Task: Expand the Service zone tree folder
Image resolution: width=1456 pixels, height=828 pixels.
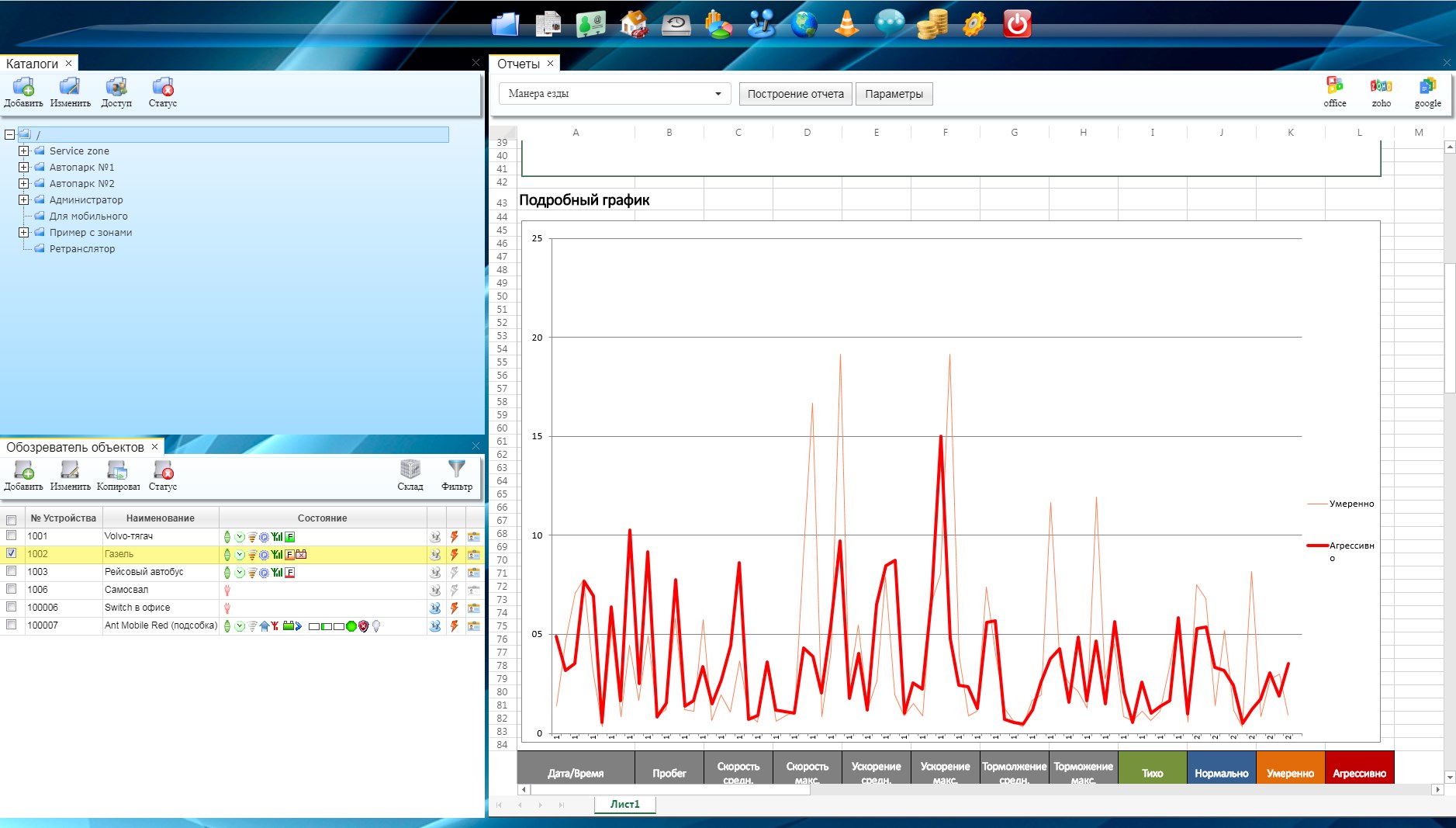Action: [24, 151]
